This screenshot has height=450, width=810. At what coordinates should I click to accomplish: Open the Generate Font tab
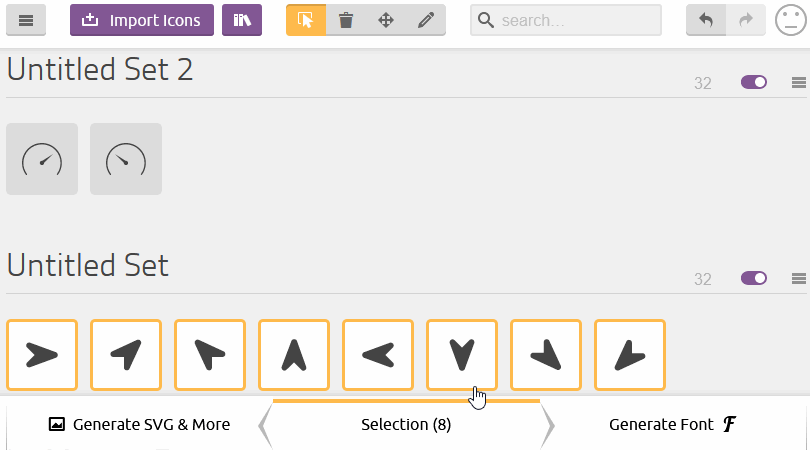(x=673, y=424)
